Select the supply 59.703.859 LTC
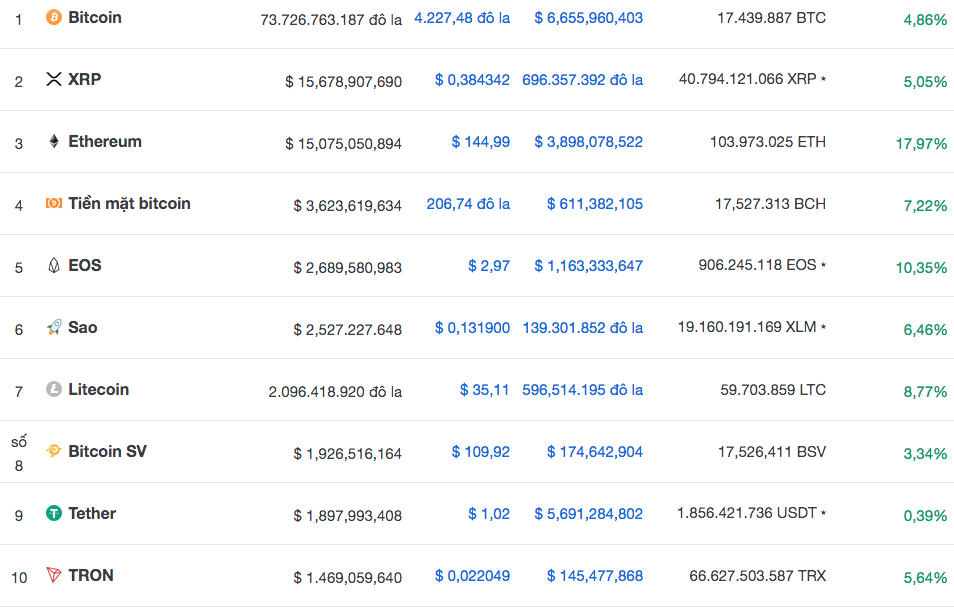The image size is (954, 609). coord(773,390)
